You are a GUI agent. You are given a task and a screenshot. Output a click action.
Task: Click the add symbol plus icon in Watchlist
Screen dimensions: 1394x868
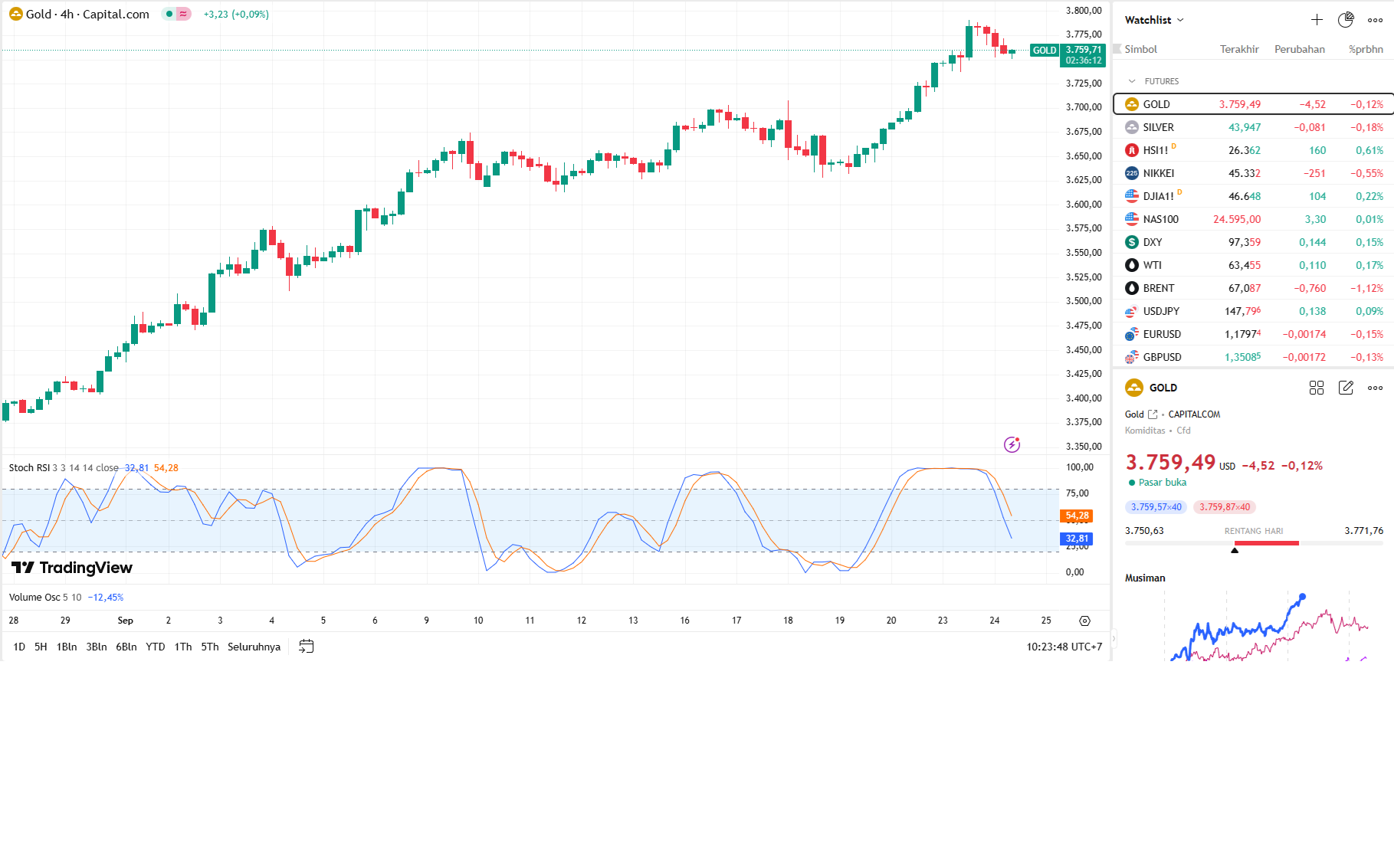(x=1317, y=20)
